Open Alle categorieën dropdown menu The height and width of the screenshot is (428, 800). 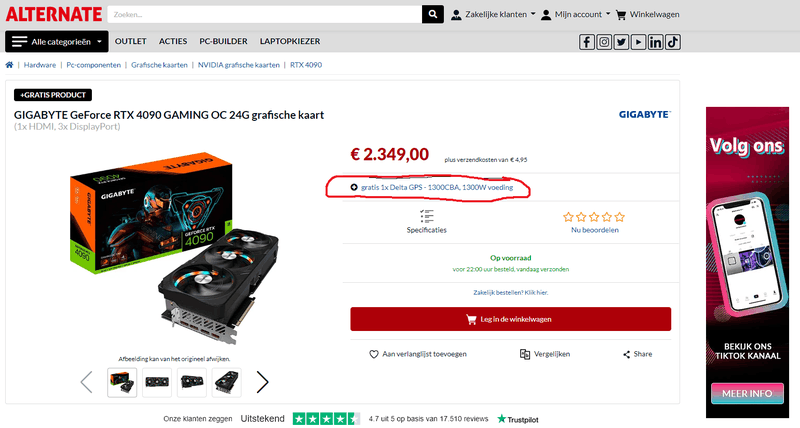click(x=57, y=42)
